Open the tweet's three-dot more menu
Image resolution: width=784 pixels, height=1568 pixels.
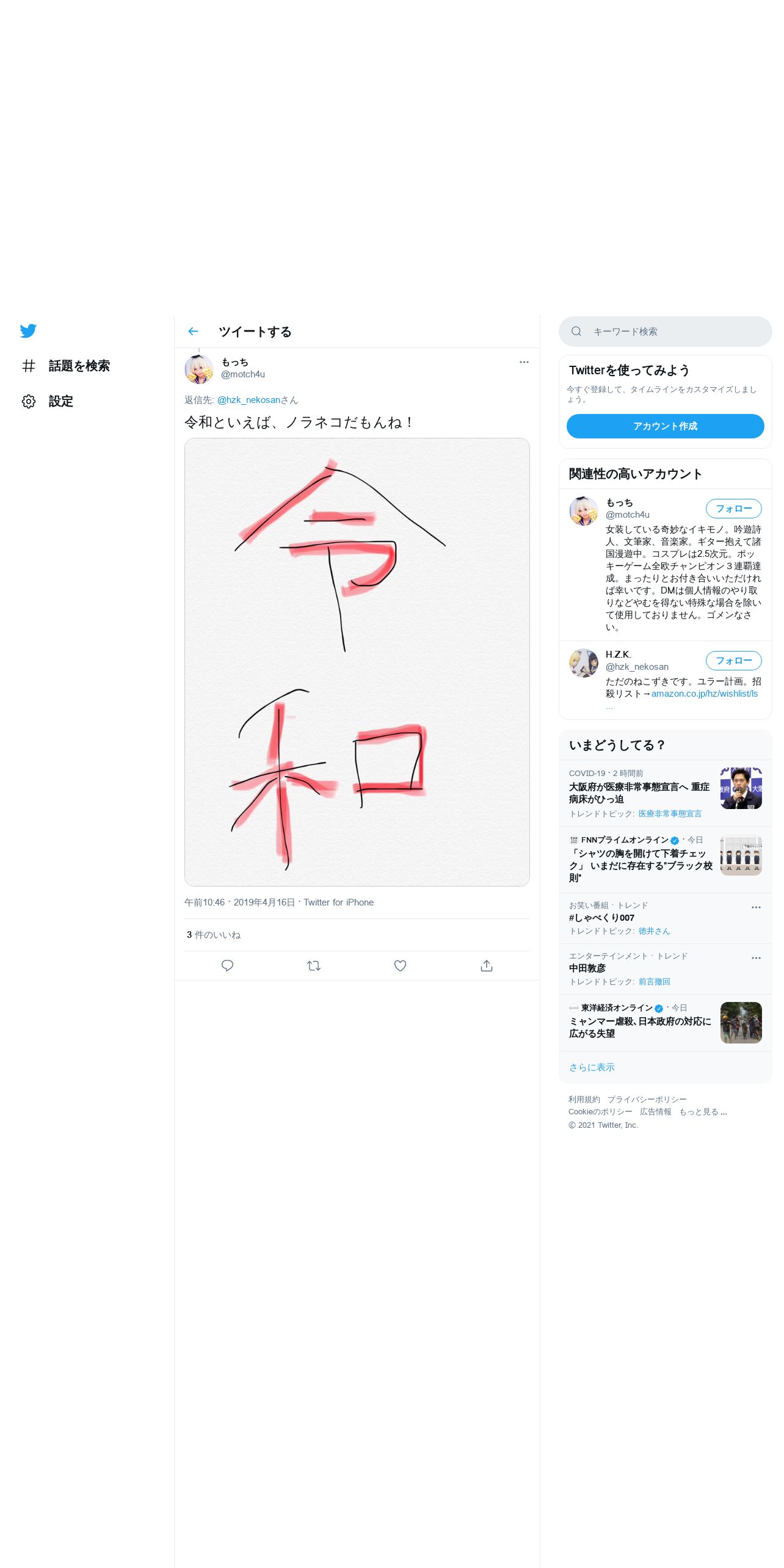coord(524,362)
